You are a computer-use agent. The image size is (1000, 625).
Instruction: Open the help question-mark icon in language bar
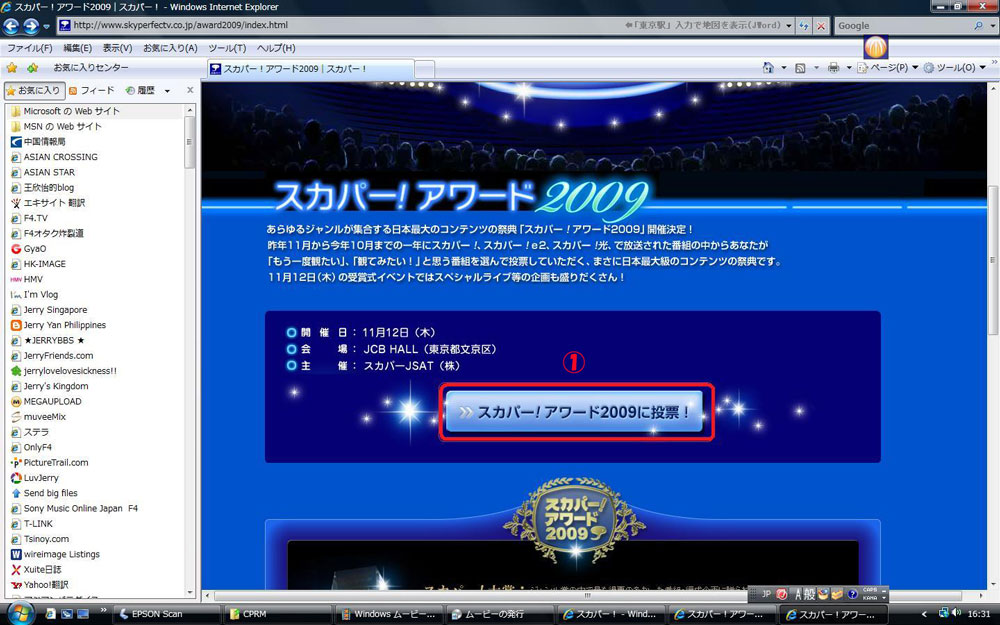click(x=852, y=594)
